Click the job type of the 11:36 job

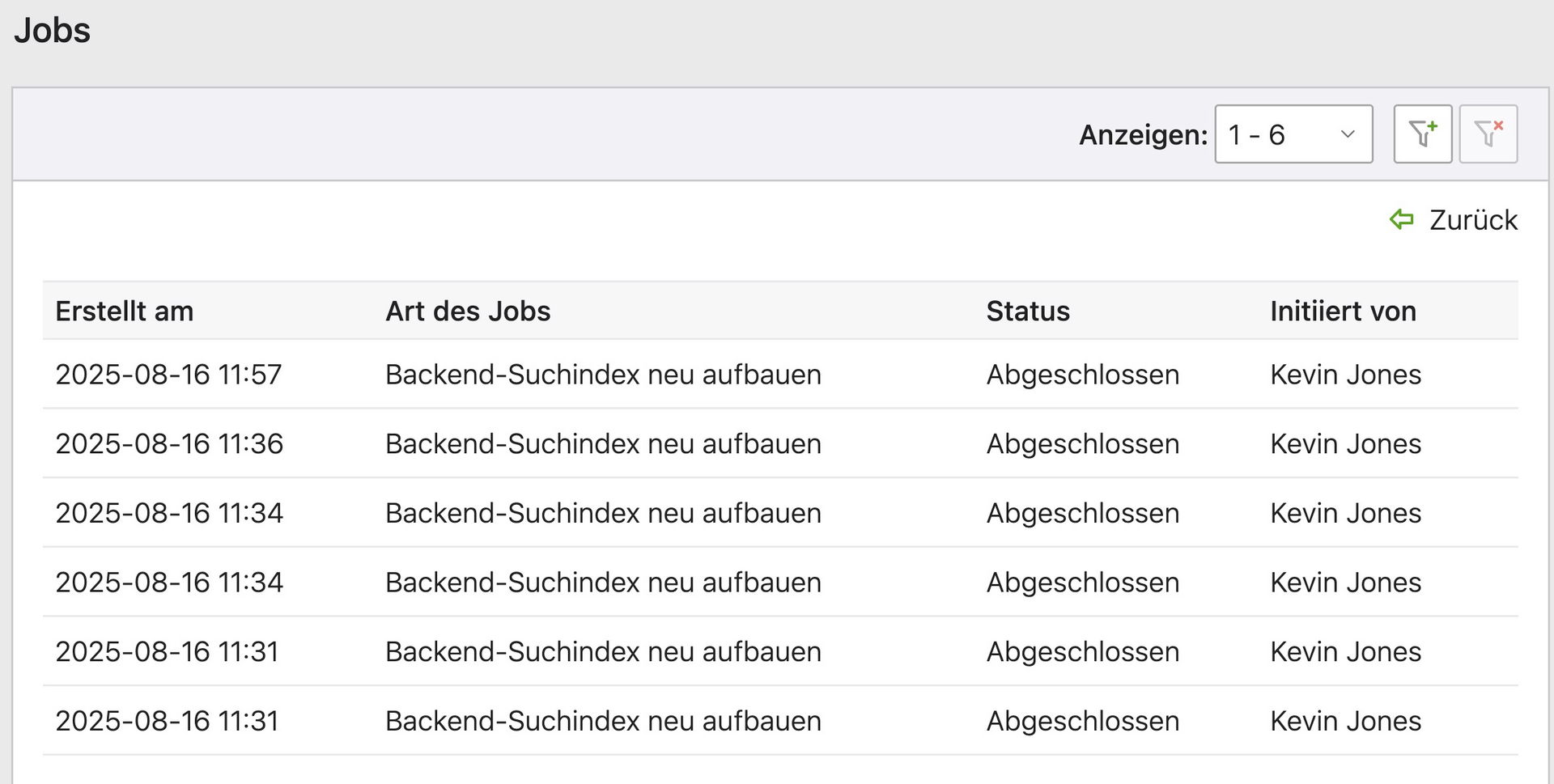pyautogui.click(x=603, y=444)
